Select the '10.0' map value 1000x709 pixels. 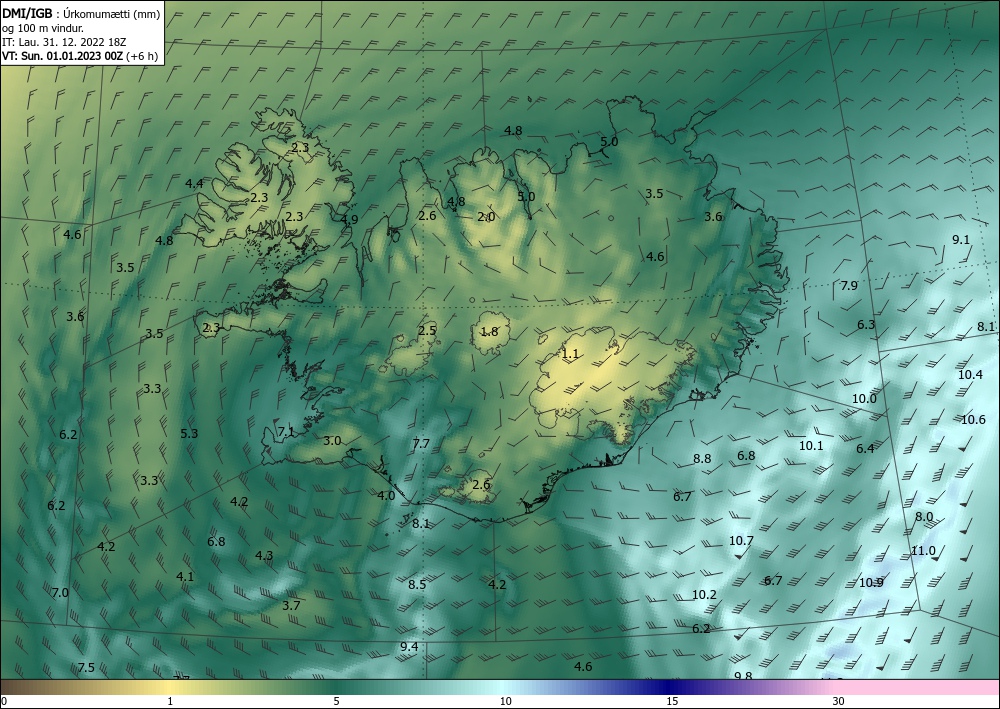point(864,399)
